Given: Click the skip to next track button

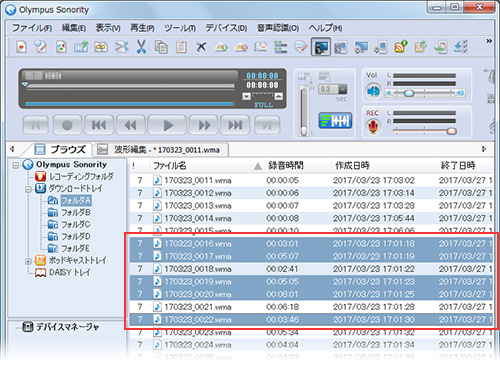Looking at the screenshot, I should pos(235,125).
